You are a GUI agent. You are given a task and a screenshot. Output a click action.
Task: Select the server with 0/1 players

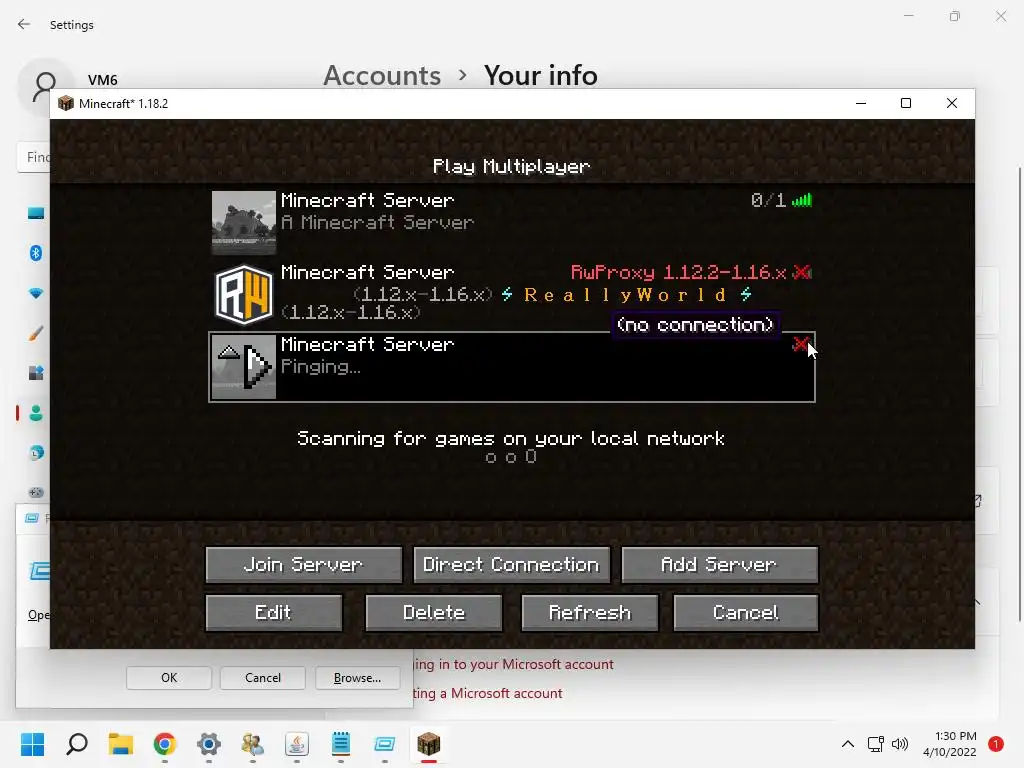click(x=512, y=222)
